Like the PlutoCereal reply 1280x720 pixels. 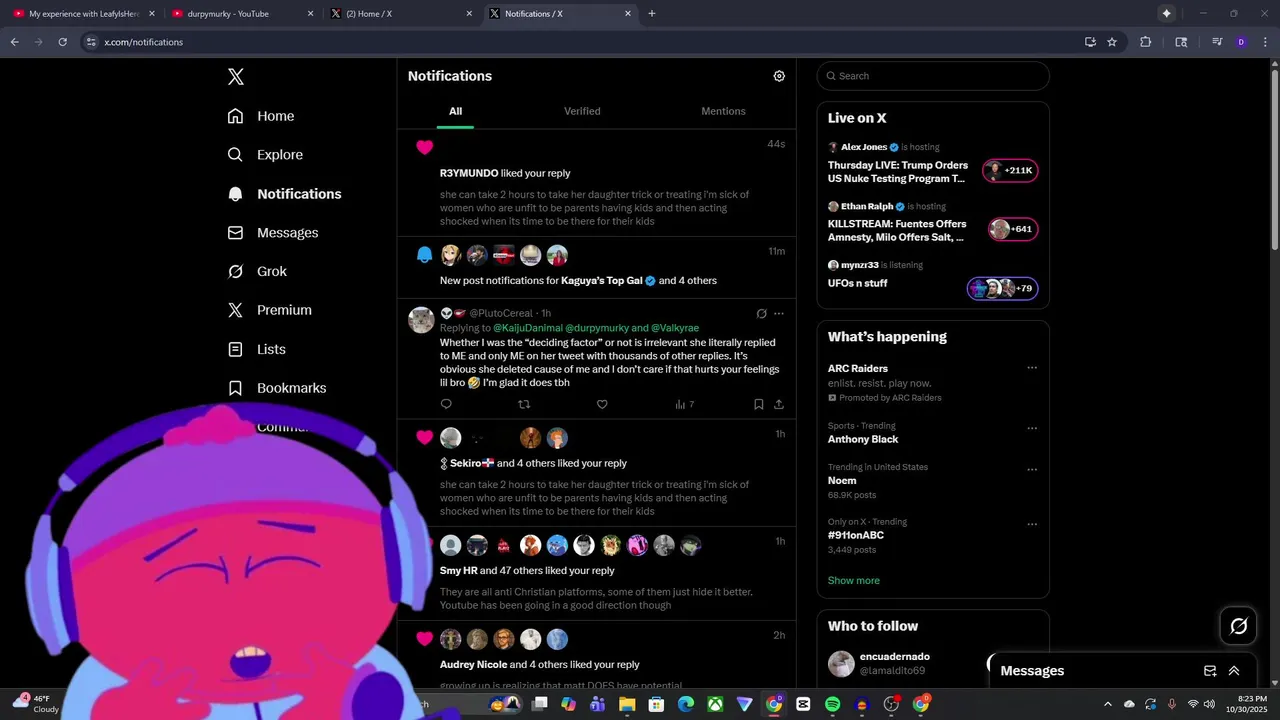(602, 404)
